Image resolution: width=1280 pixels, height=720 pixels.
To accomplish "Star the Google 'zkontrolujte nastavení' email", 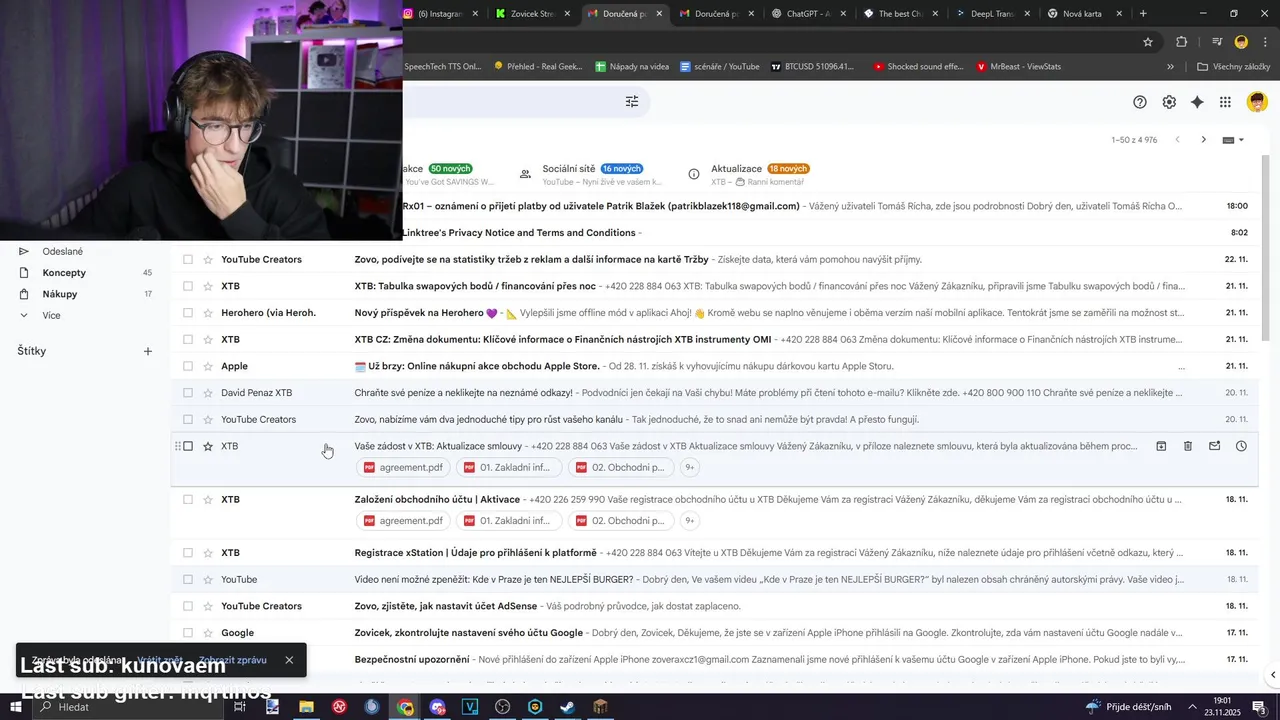I will tap(208, 633).
